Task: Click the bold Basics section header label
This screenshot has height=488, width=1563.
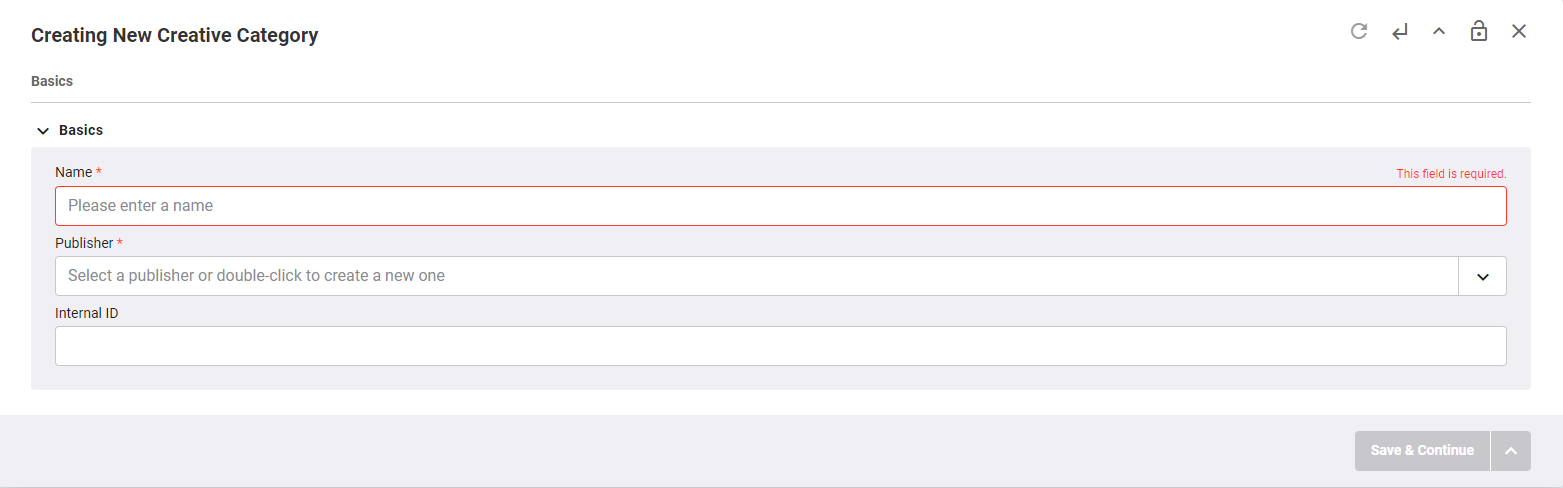Action: point(81,130)
